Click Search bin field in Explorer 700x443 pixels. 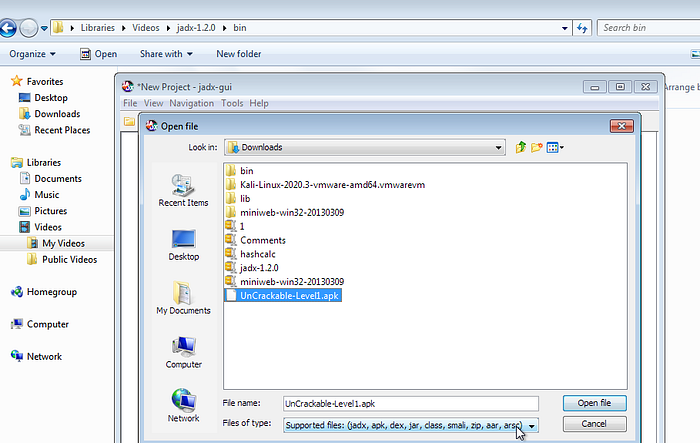(x=649, y=28)
